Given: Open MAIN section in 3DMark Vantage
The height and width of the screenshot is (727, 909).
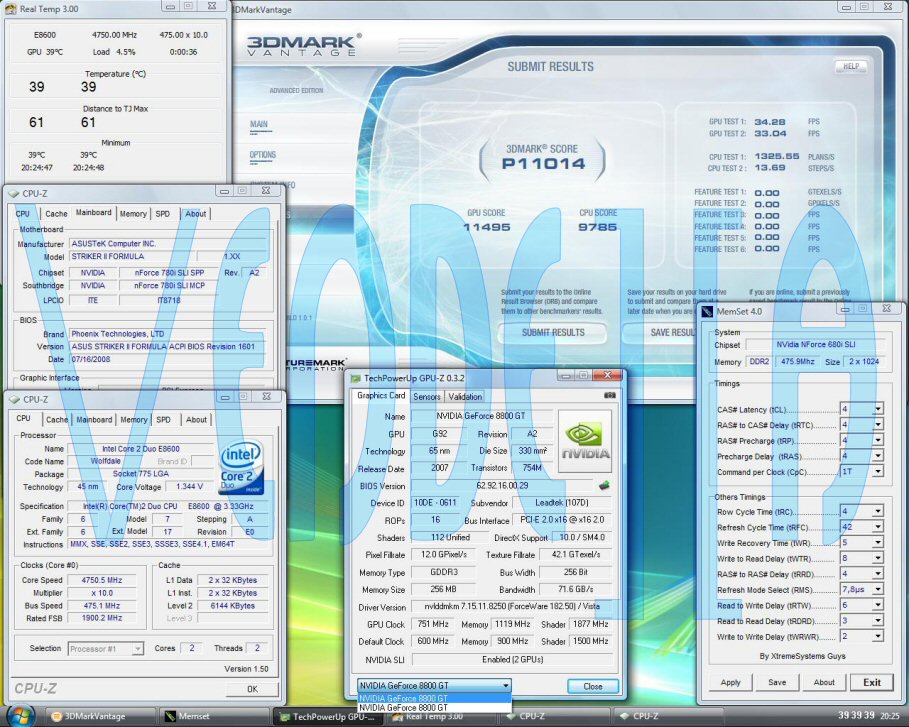Looking at the screenshot, I should (259, 124).
